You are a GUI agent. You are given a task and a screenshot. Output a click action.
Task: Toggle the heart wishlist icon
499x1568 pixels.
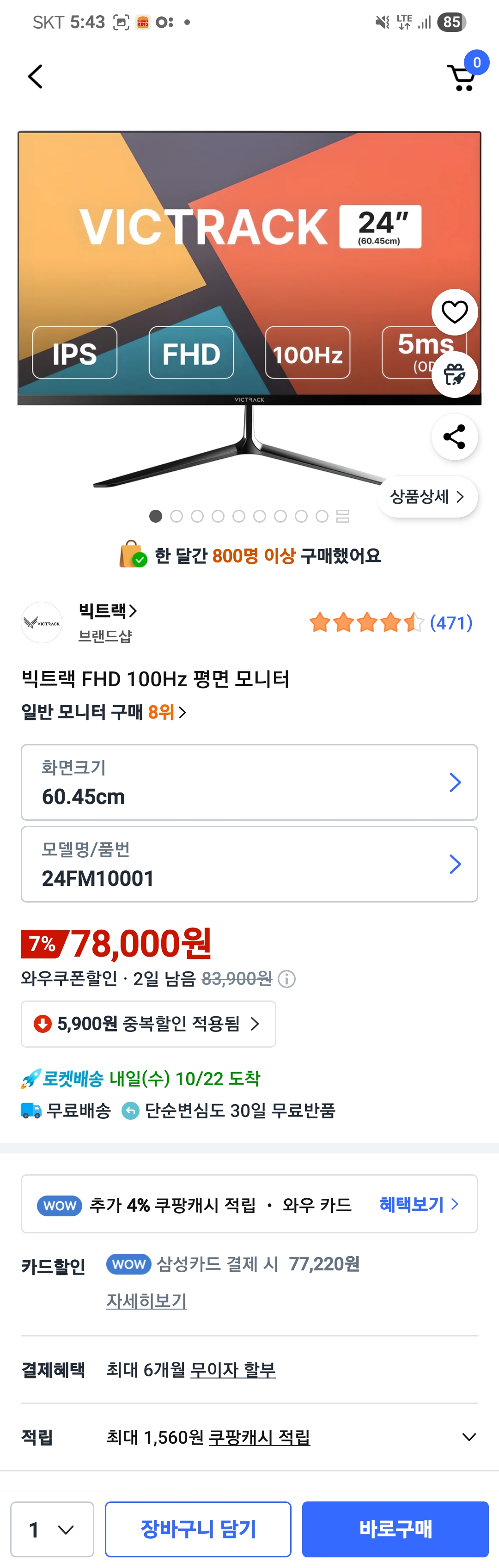coord(454,312)
